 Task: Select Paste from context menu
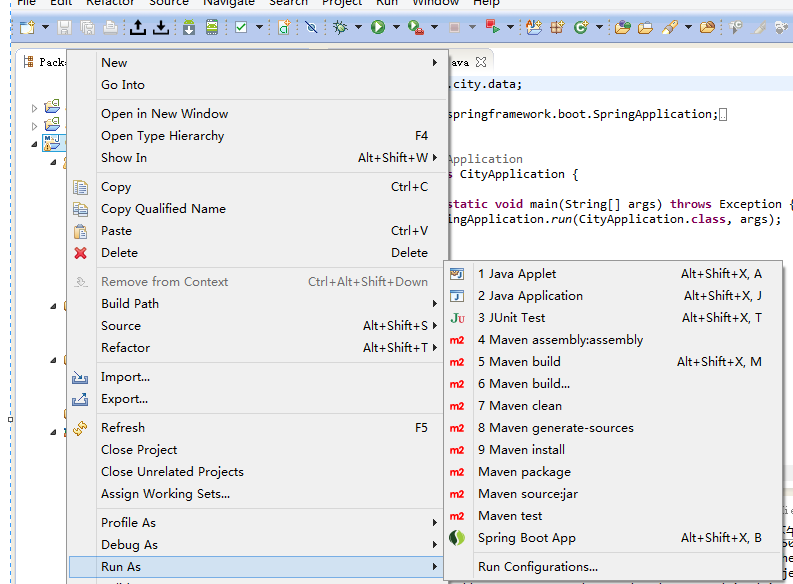(258, 231)
